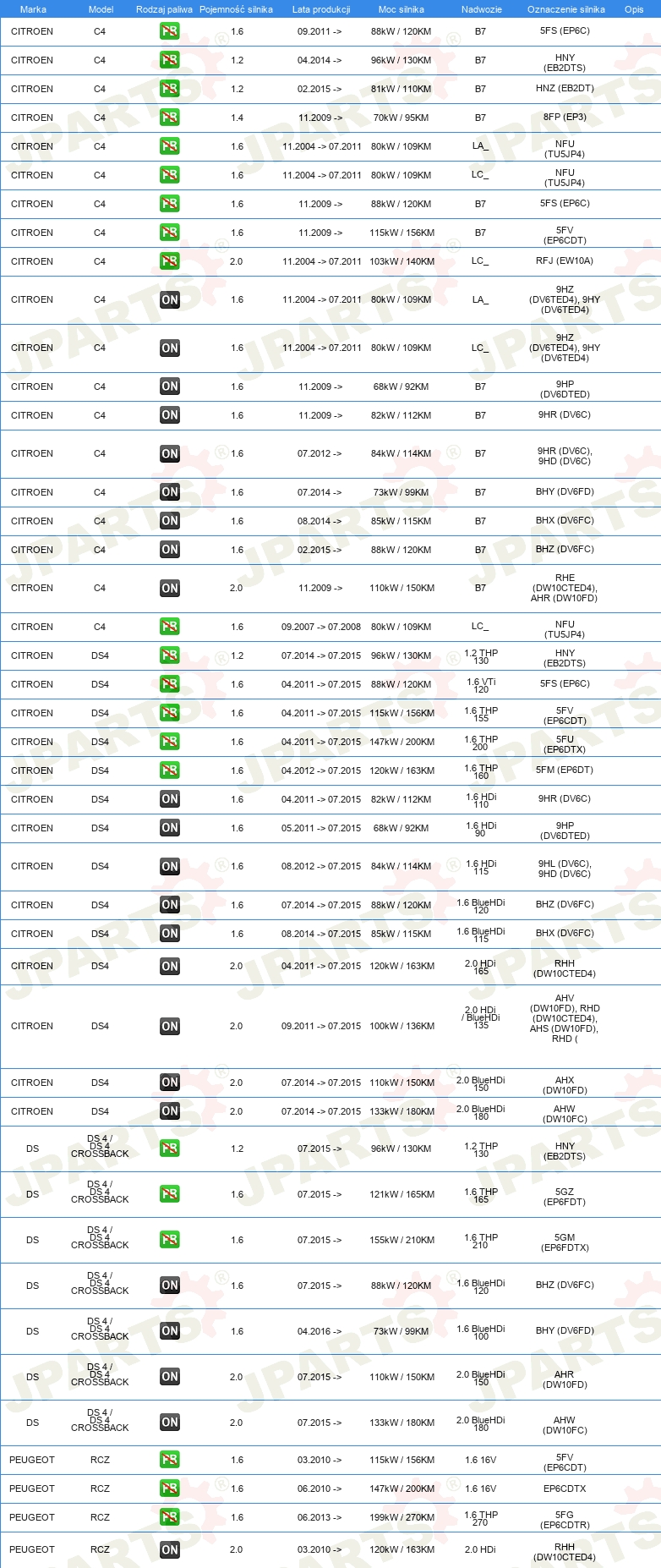Click the production date 04.2016 ->

click(320, 1331)
